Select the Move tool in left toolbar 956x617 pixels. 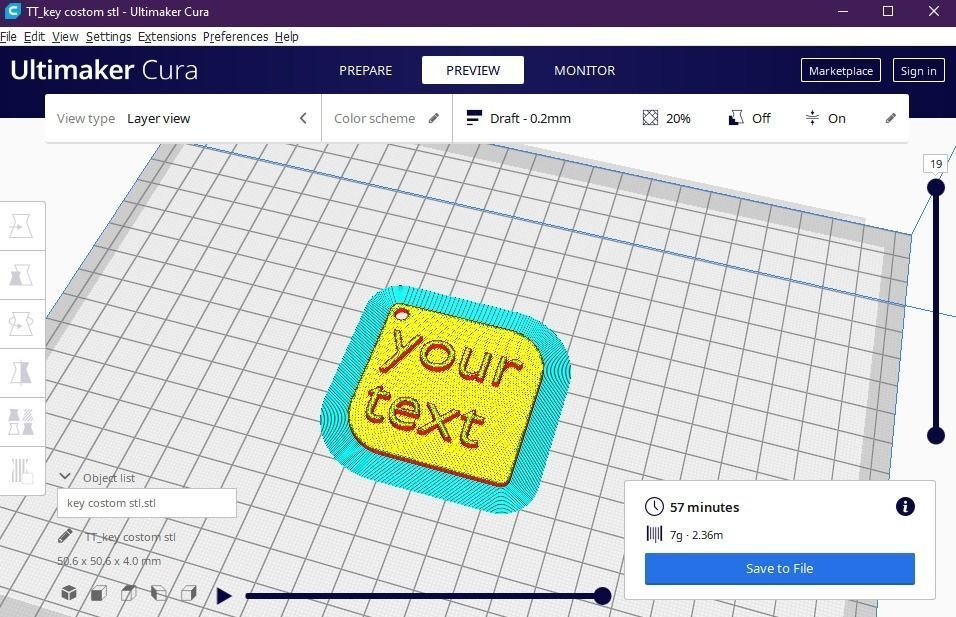[x=21, y=226]
